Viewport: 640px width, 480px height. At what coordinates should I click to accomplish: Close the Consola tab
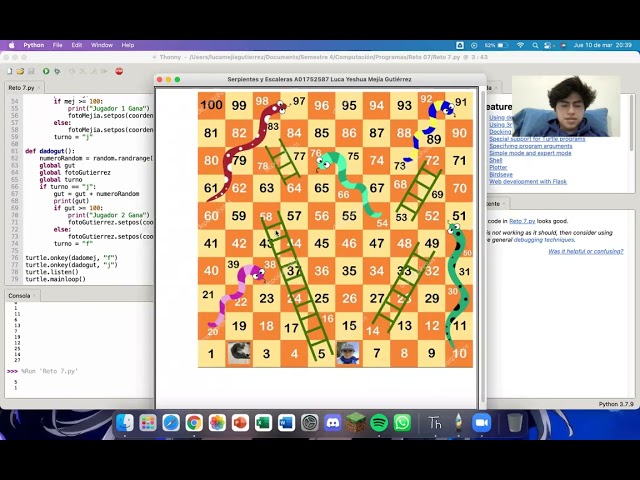[x=35, y=296]
